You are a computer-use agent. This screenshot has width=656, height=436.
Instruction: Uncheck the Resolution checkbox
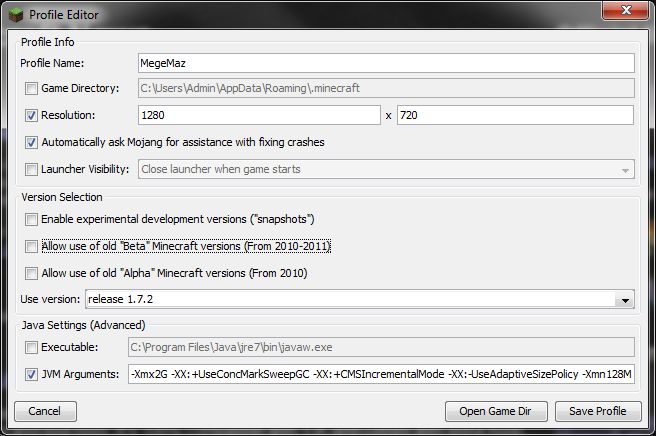click(31, 115)
